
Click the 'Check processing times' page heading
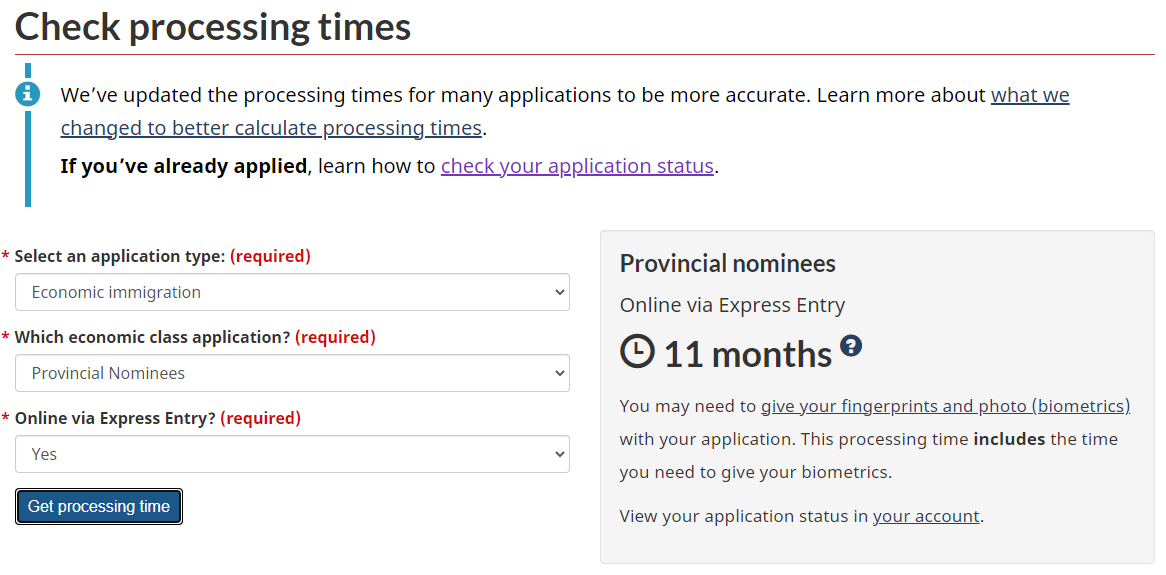213,27
